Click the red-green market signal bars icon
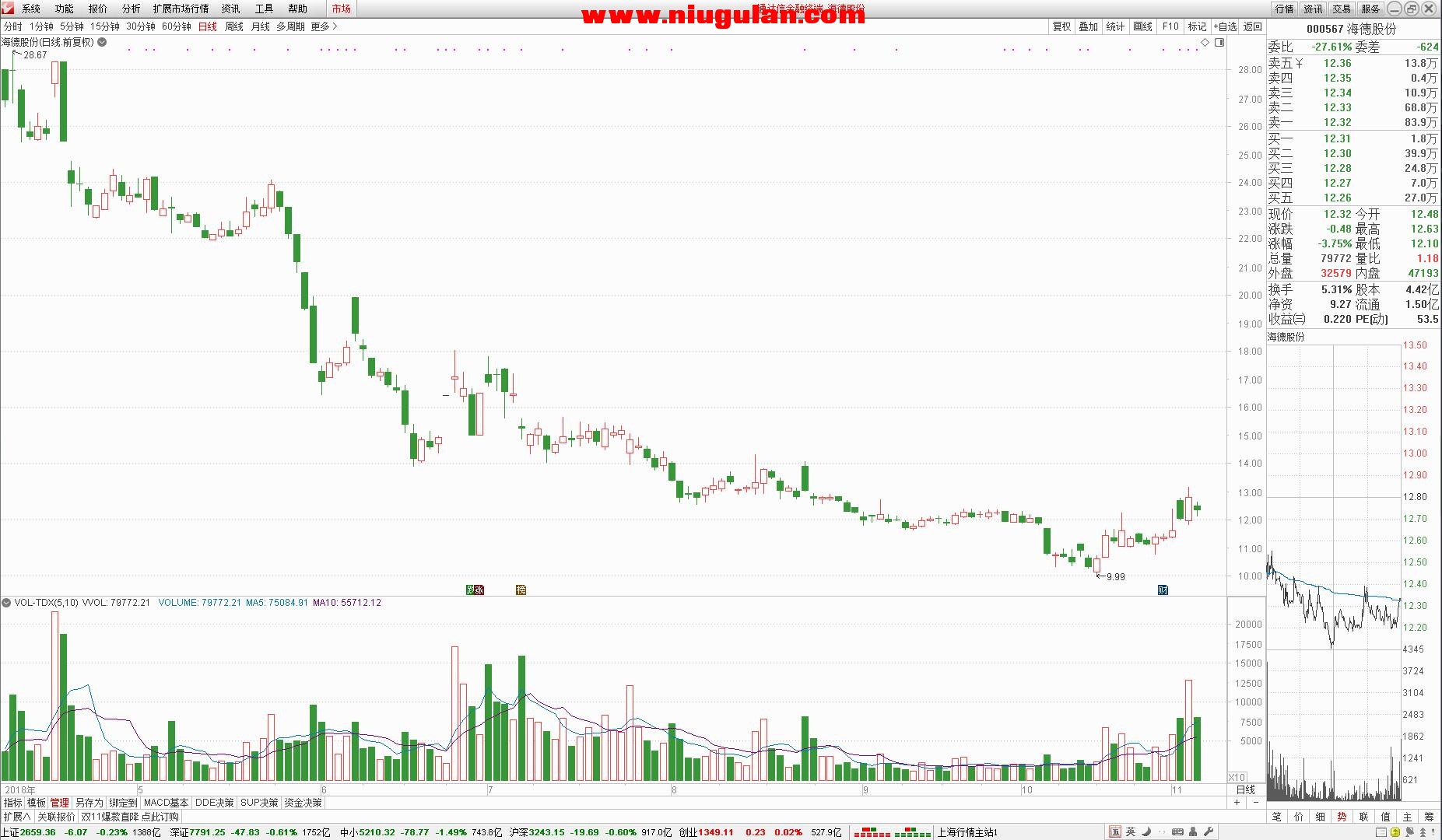The height and width of the screenshot is (840, 1442). click(893, 832)
